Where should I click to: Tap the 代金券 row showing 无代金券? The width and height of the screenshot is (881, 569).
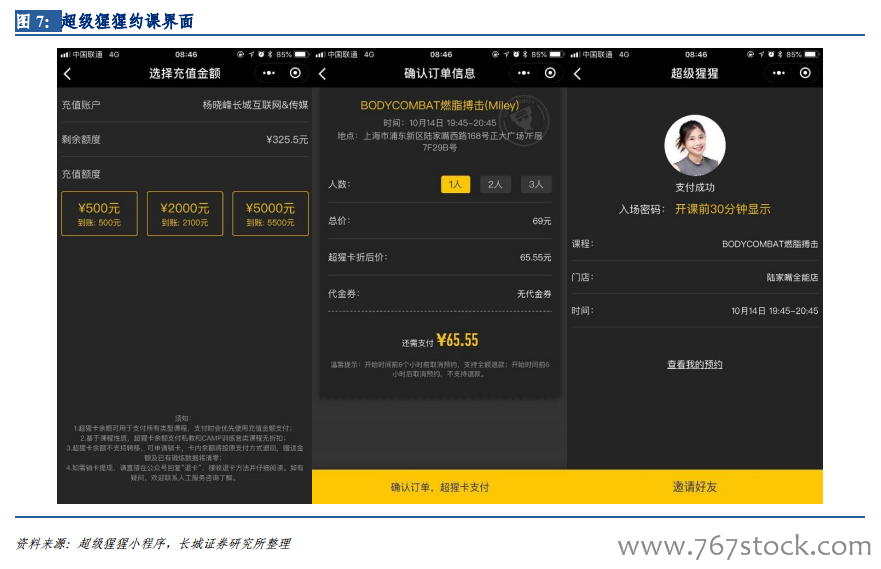click(440, 294)
